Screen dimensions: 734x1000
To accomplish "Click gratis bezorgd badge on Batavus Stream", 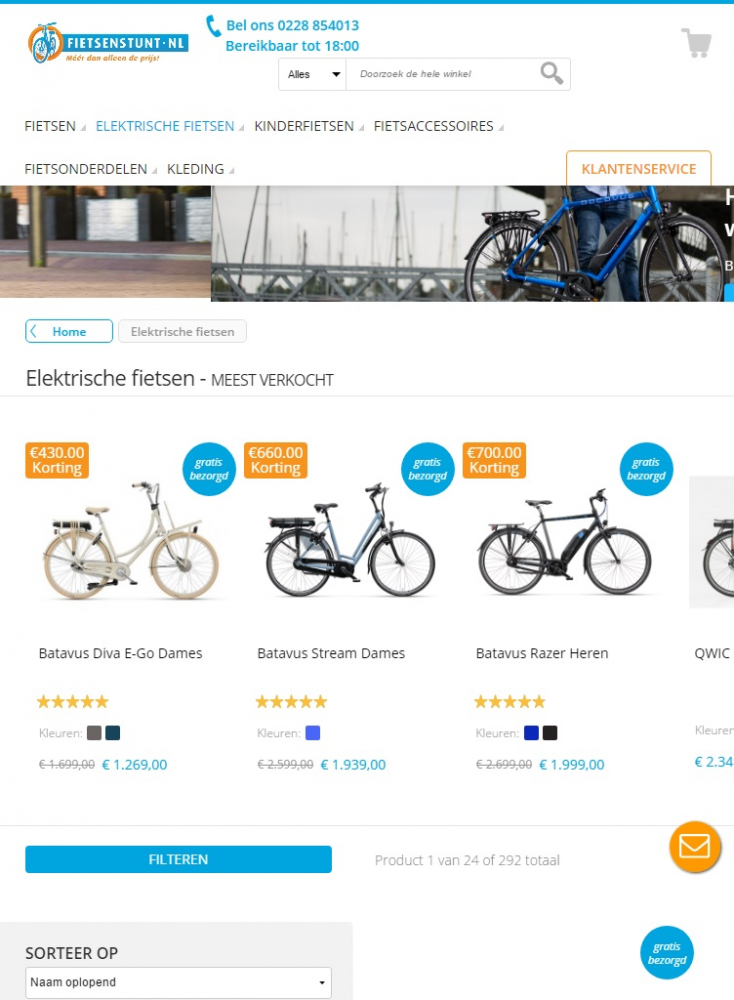I will 427,469.
